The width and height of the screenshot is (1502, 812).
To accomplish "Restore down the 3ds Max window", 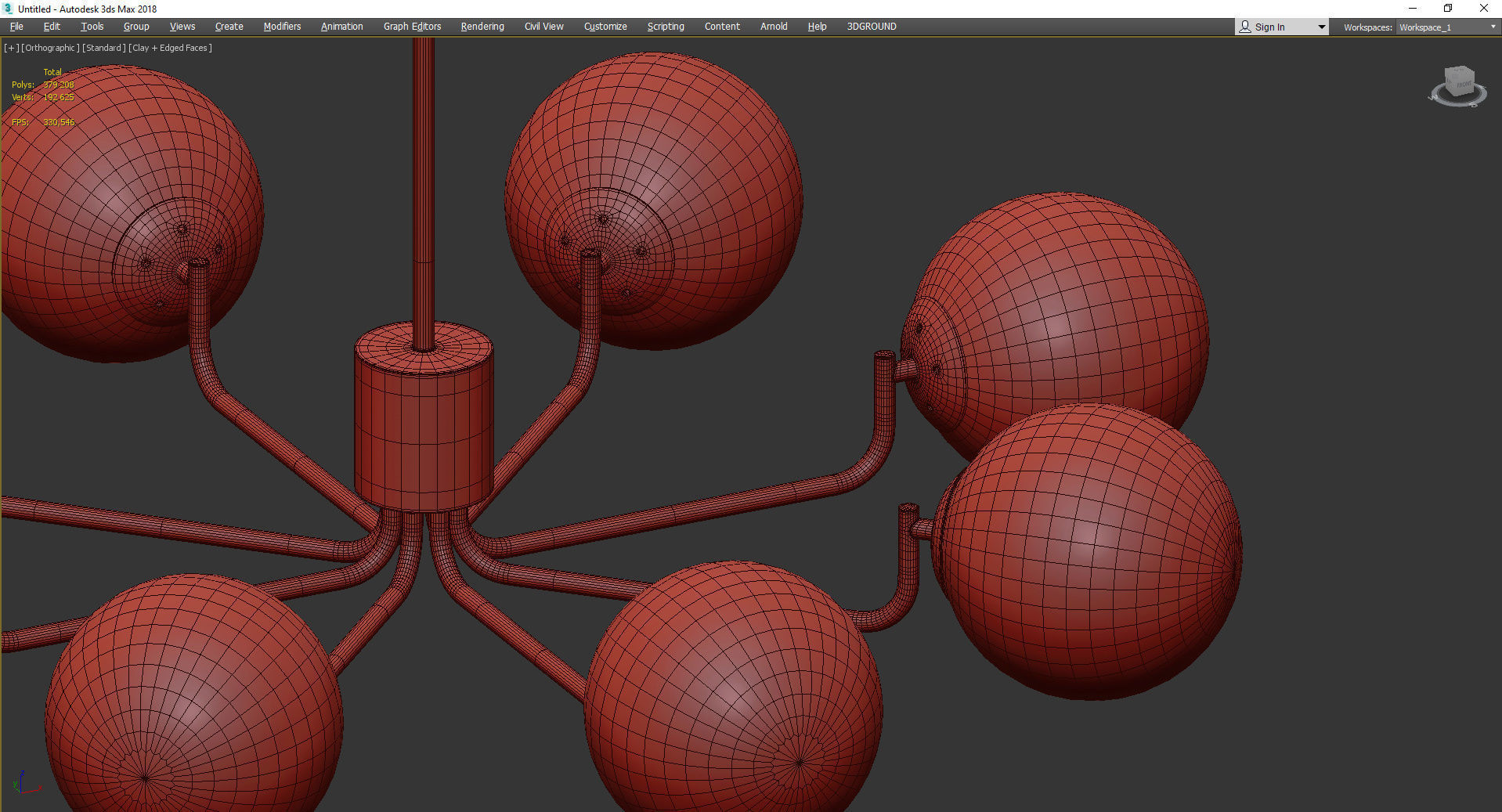I will pos(1448,9).
